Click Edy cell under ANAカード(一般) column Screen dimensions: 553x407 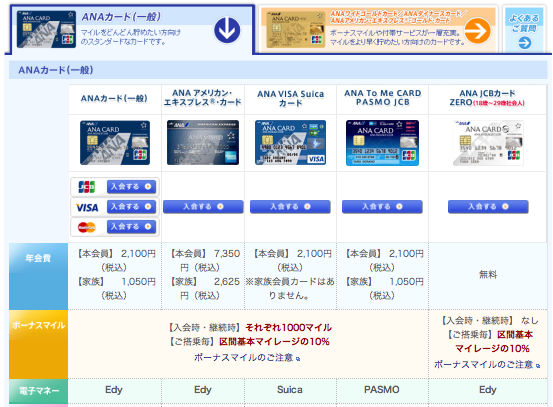point(114,390)
